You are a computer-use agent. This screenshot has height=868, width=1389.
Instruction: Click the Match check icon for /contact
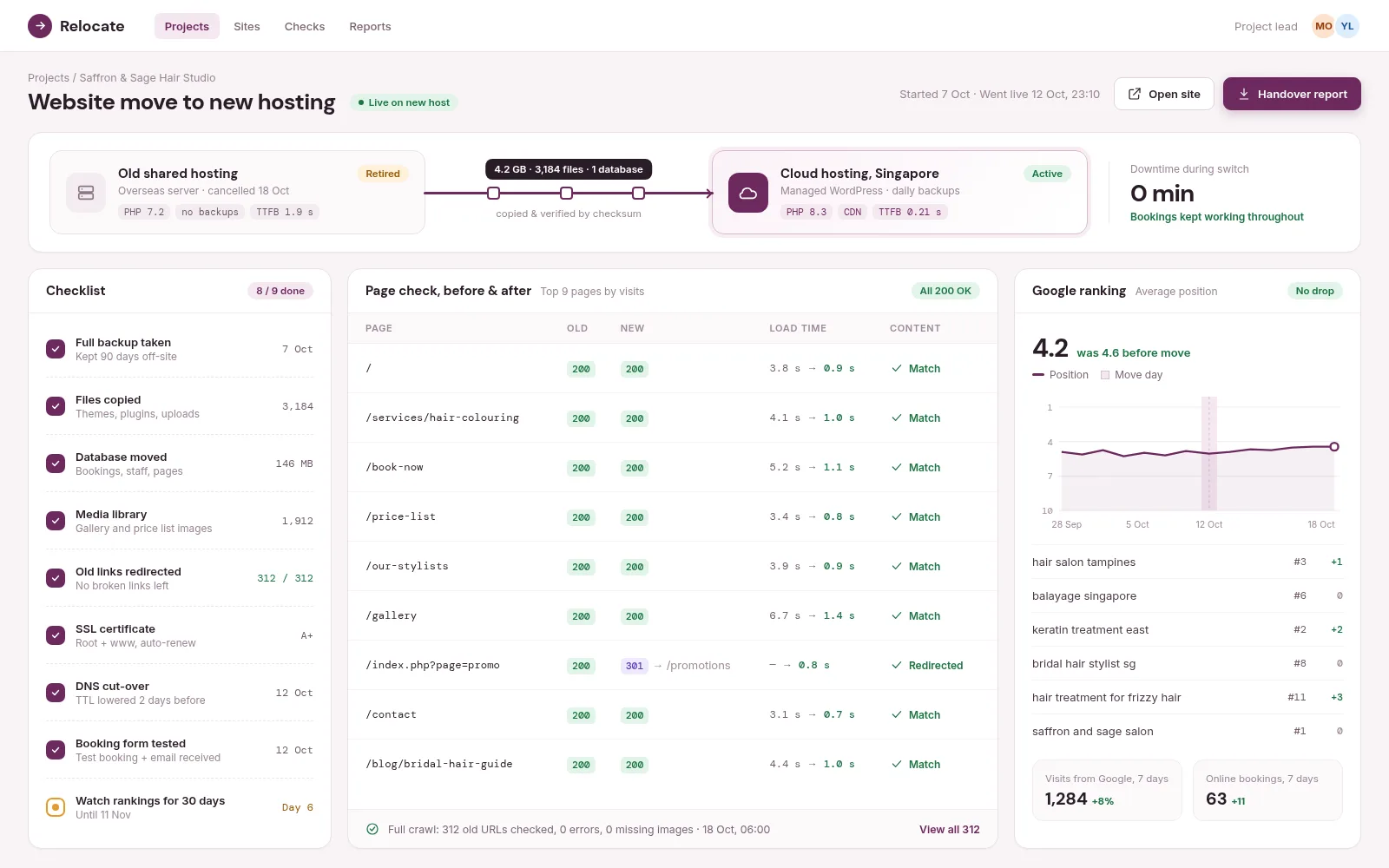point(897,714)
